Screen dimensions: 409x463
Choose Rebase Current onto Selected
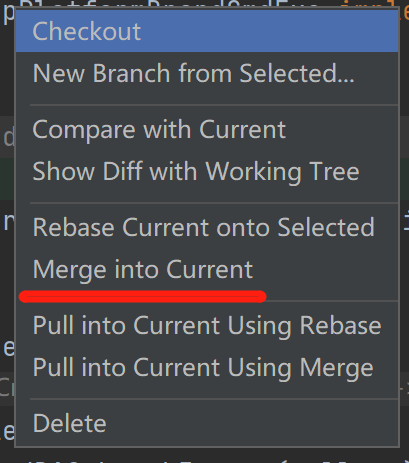(x=207, y=227)
